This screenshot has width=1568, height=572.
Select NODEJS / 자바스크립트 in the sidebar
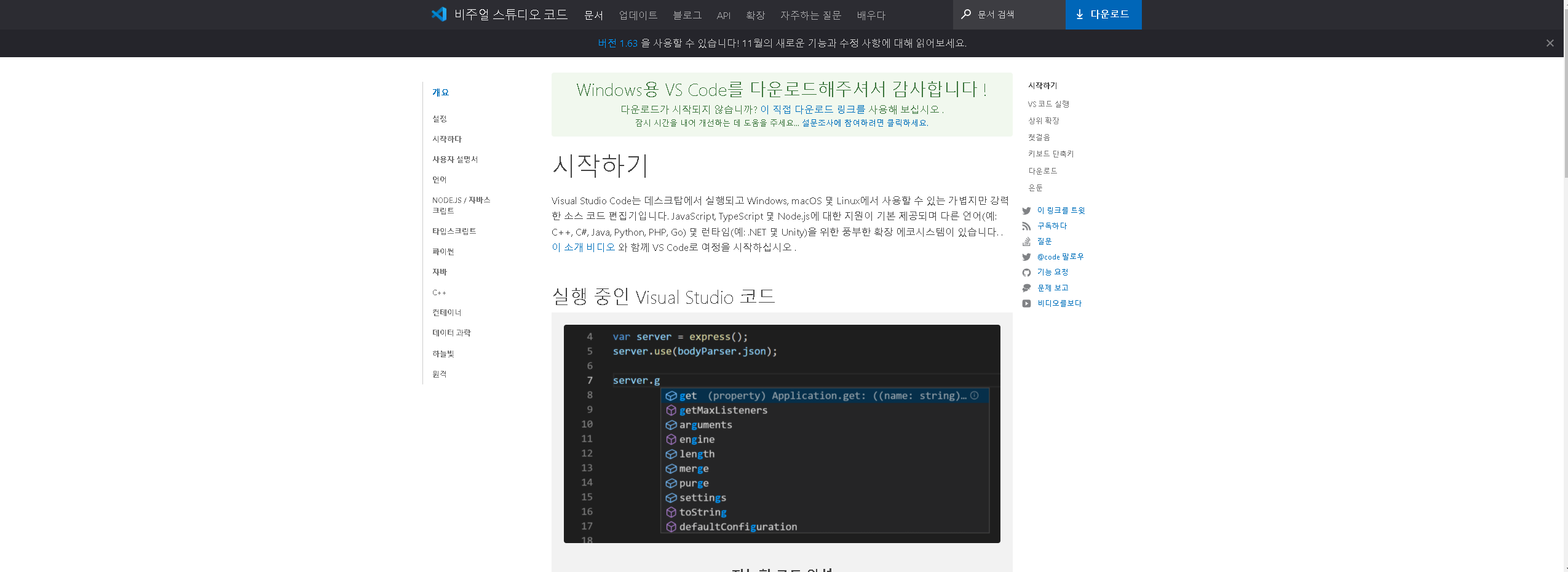click(x=461, y=205)
